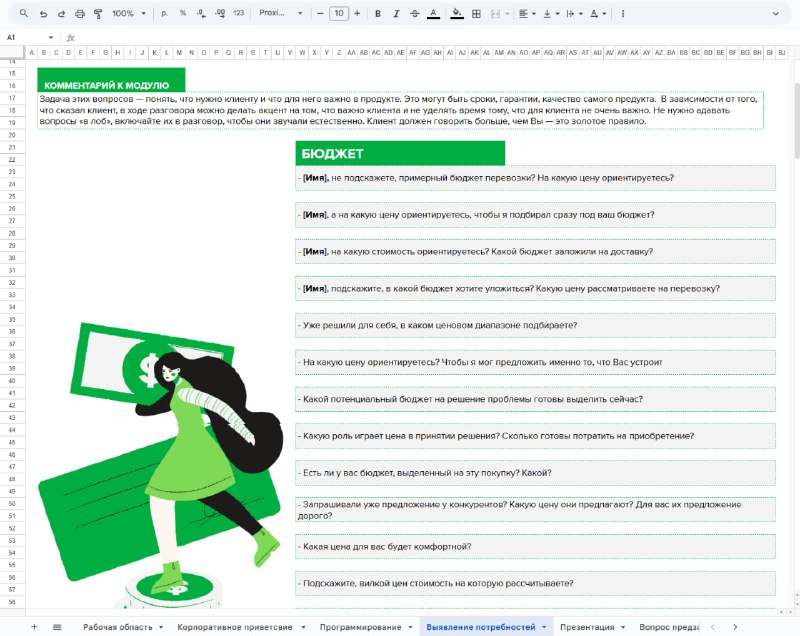This screenshot has height=636, width=800.
Task: Click the merge cells icon
Action: coord(495,14)
